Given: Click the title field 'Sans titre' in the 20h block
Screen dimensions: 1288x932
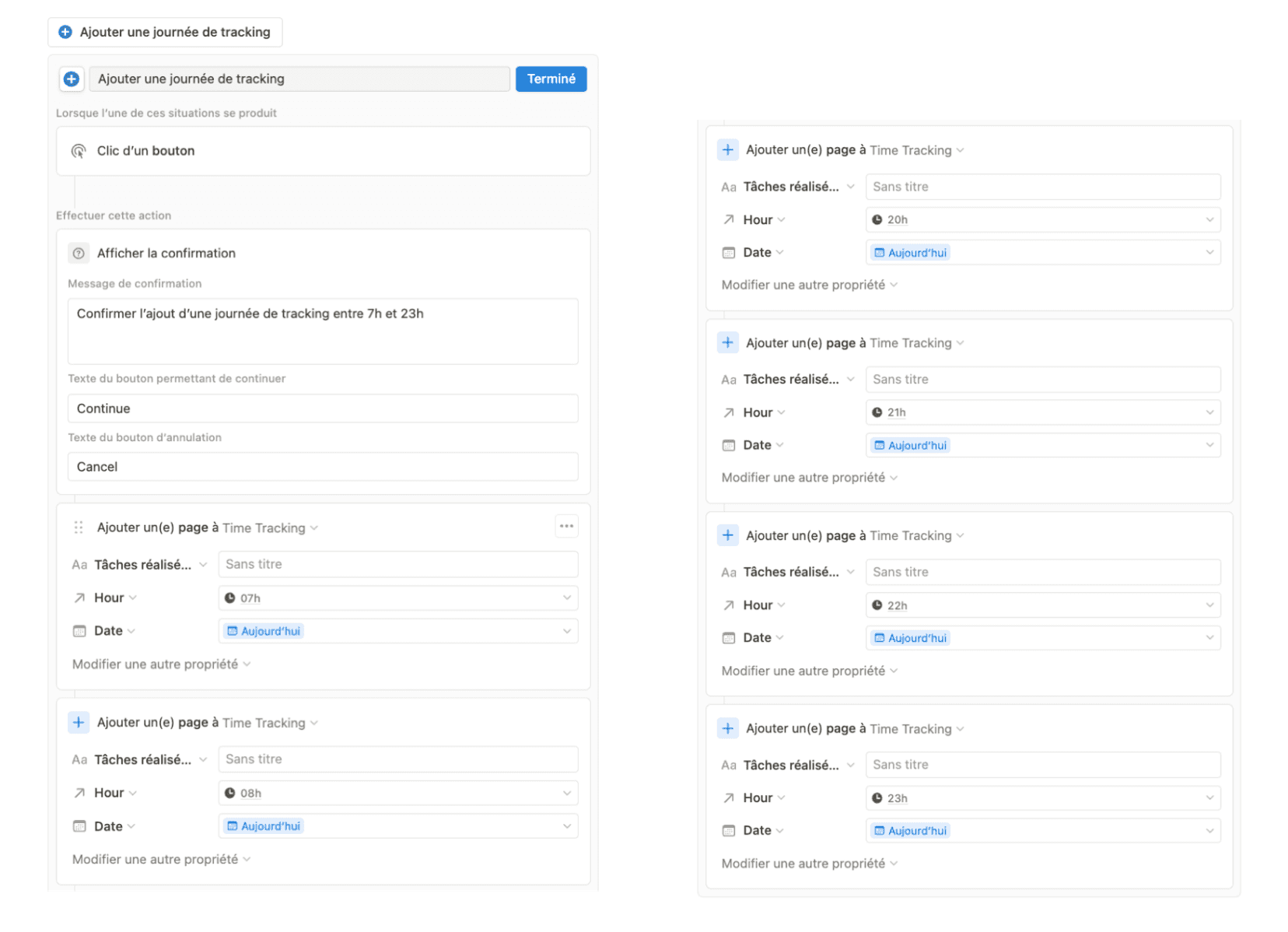Looking at the screenshot, I should coord(1043,187).
